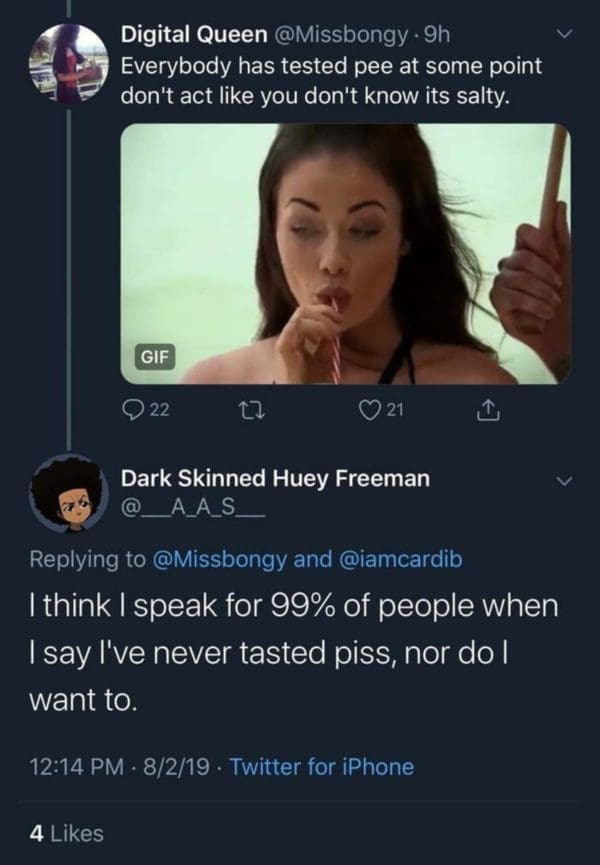The width and height of the screenshot is (600, 865).
Task: Open chevron menu on Huey Freeman's reply
Action: 565,481
